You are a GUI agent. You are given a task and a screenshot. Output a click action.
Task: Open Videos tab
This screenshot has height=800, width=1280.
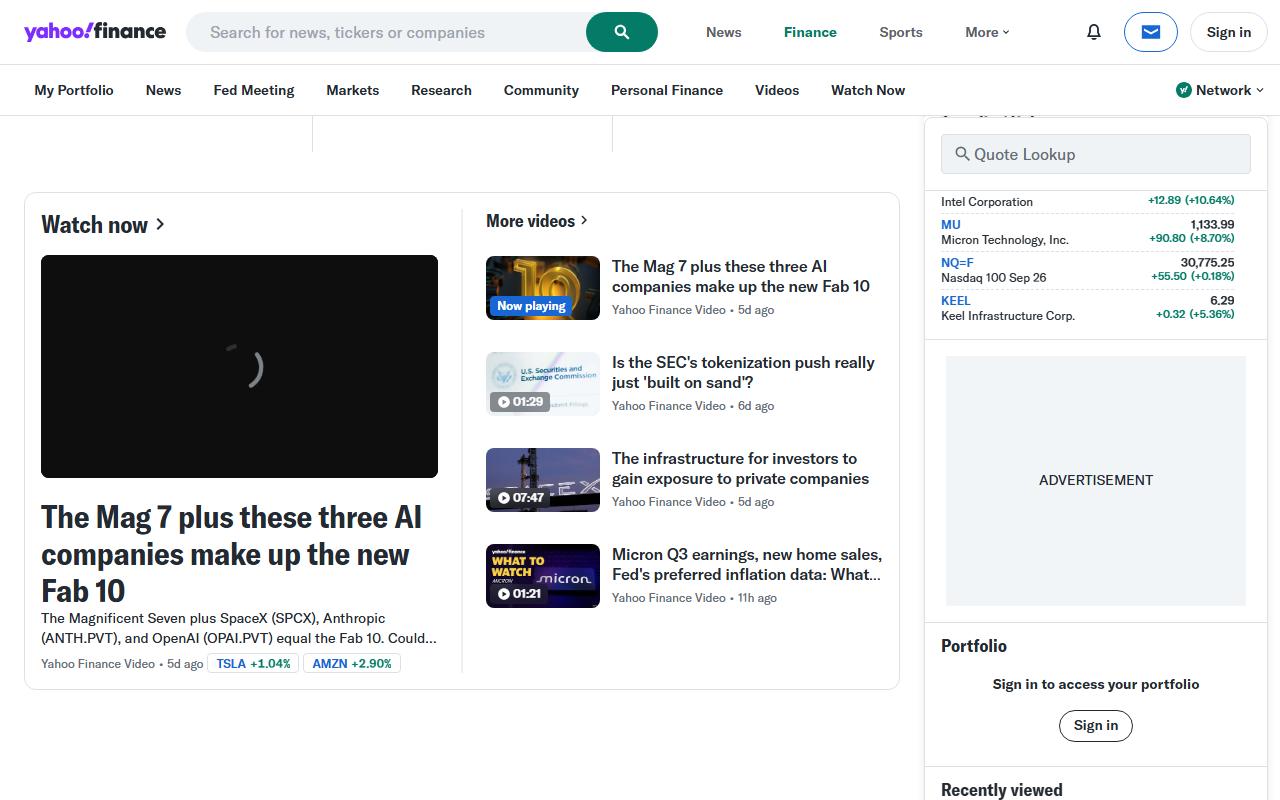pyautogui.click(x=777, y=90)
